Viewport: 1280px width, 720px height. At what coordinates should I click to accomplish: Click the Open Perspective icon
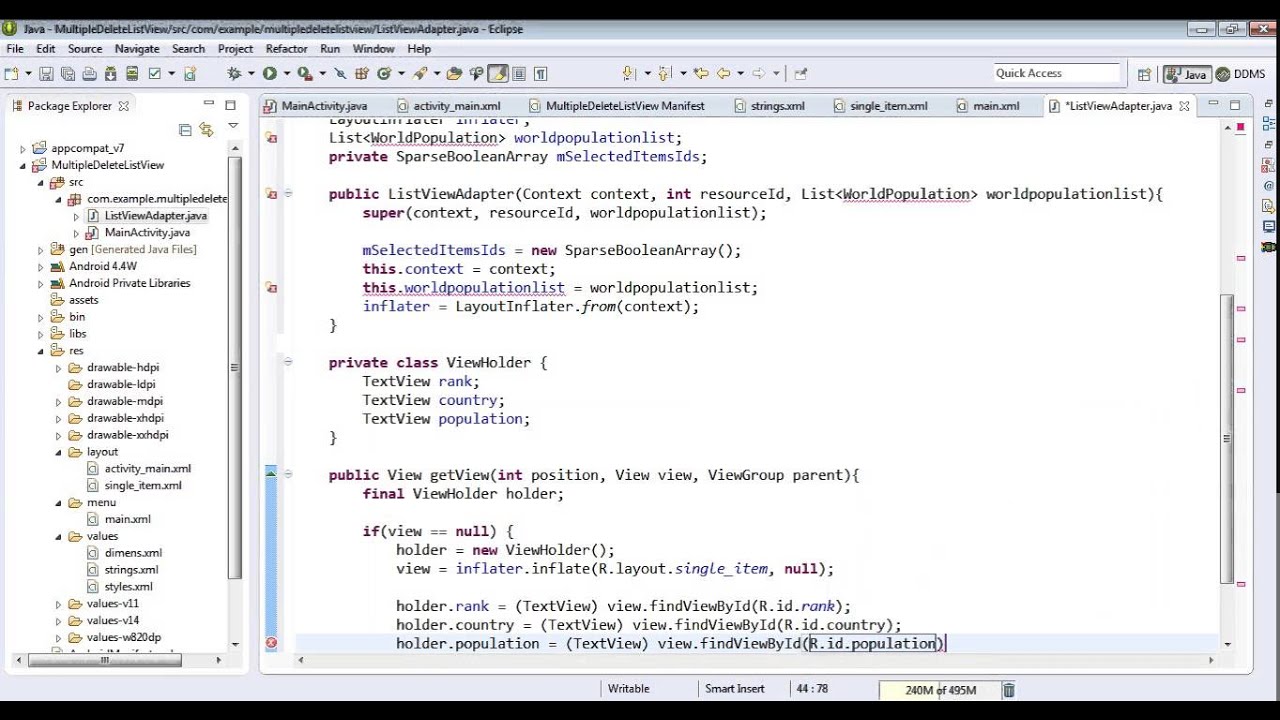[1144, 74]
